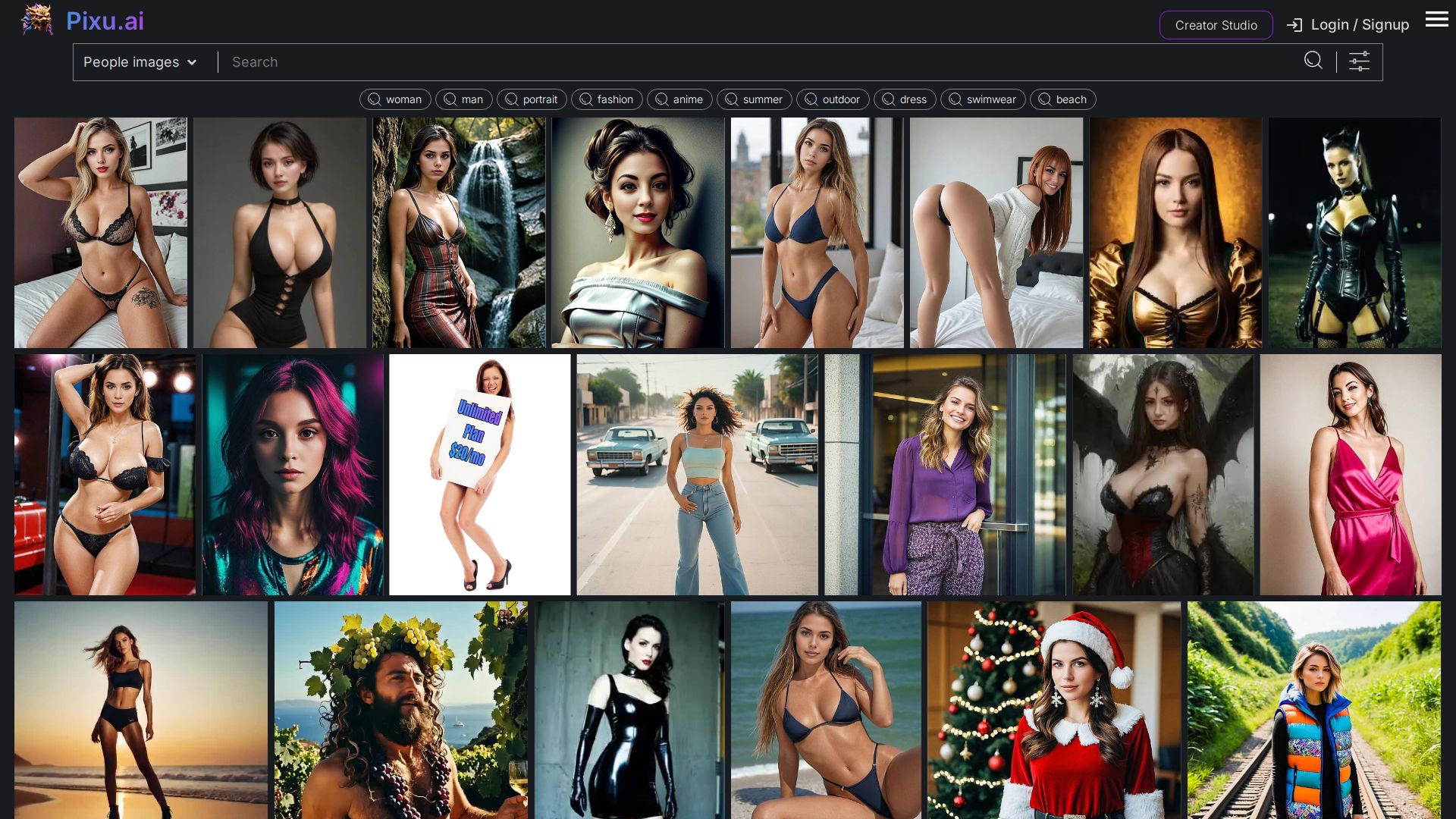Open the search filter sliders icon
Viewport: 1456px width, 819px height.
[1359, 61]
